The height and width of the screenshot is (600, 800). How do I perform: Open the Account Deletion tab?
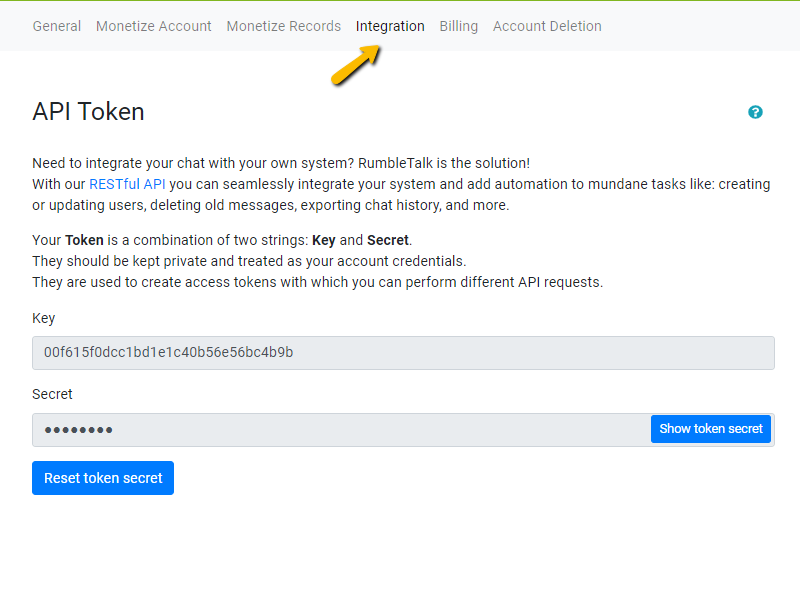click(547, 26)
